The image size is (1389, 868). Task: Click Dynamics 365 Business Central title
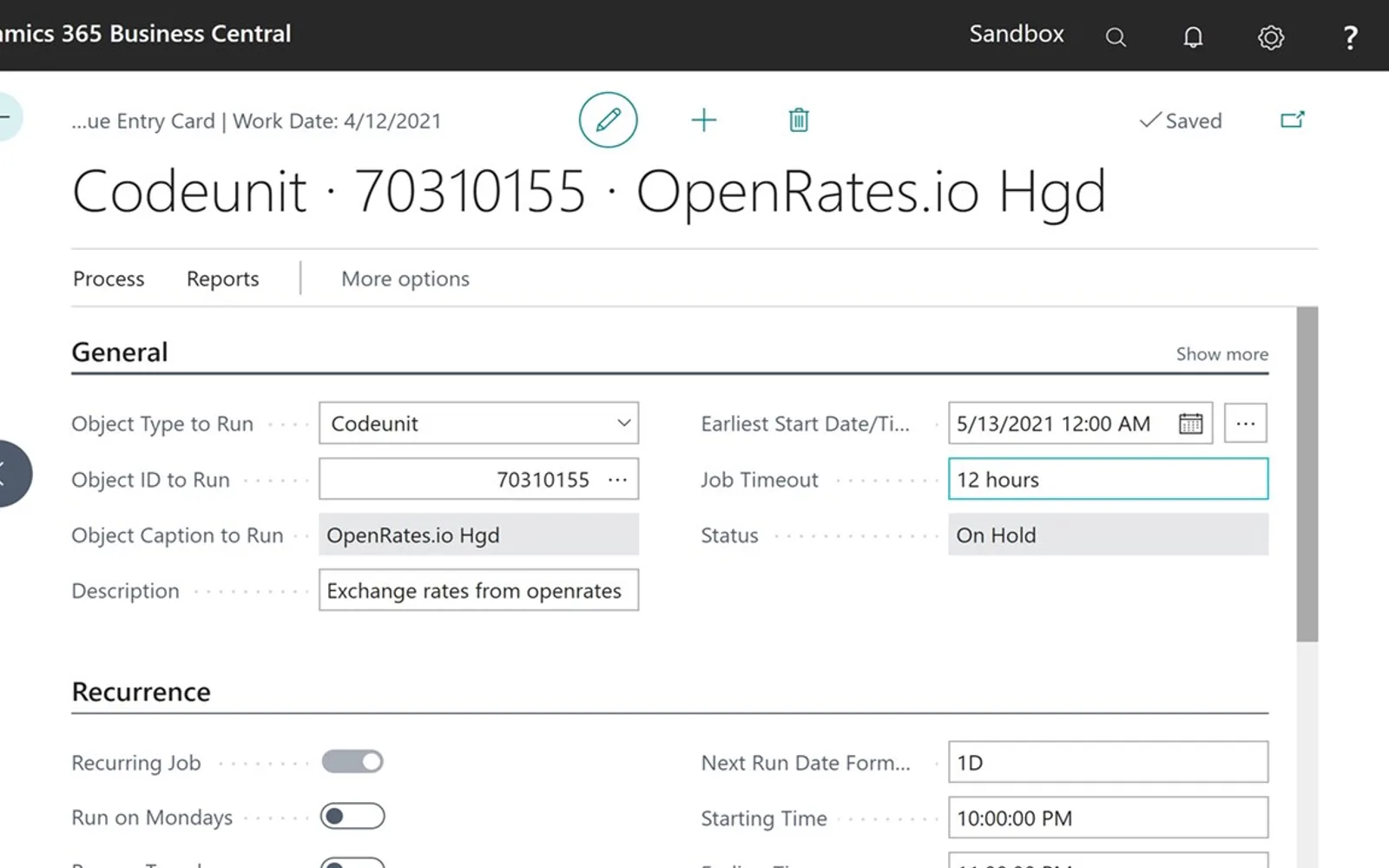point(146,34)
